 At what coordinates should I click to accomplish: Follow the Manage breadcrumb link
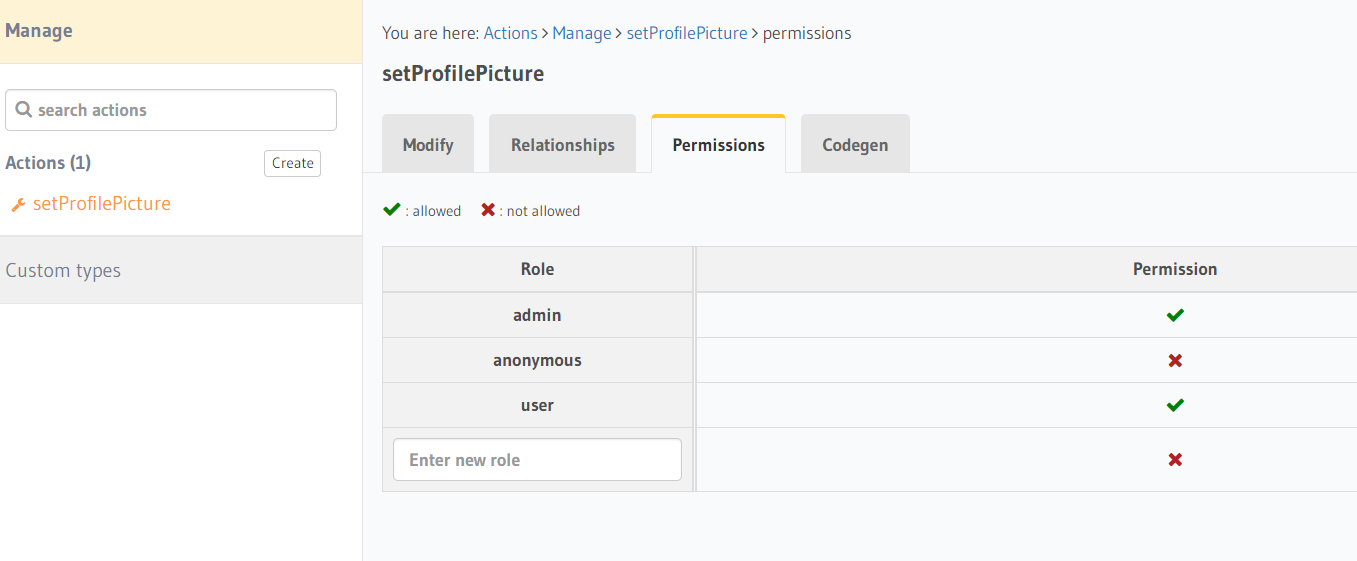tap(581, 33)
